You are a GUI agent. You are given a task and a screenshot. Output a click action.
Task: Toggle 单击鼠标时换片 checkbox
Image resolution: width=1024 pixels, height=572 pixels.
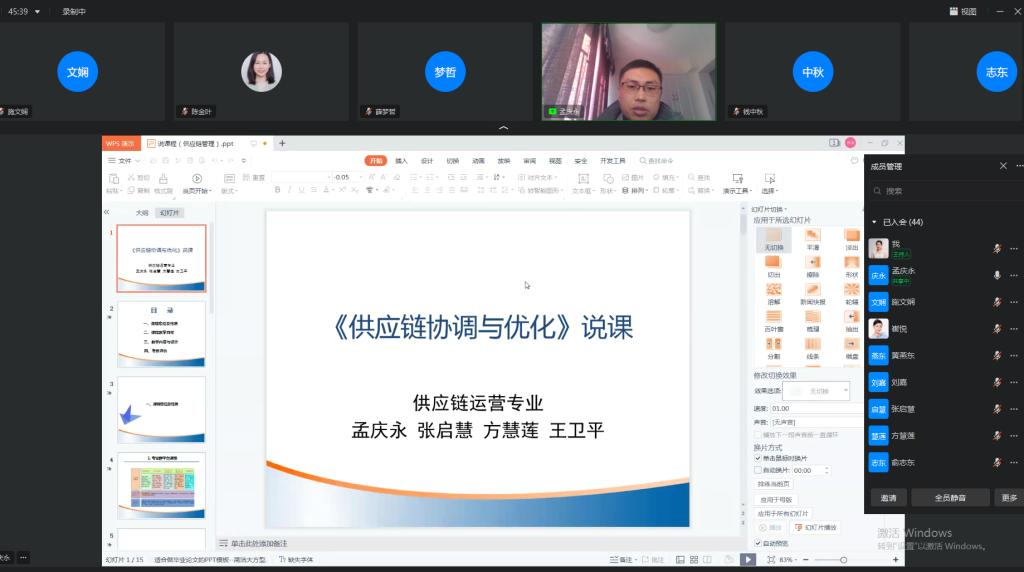[x=758, y=458]
